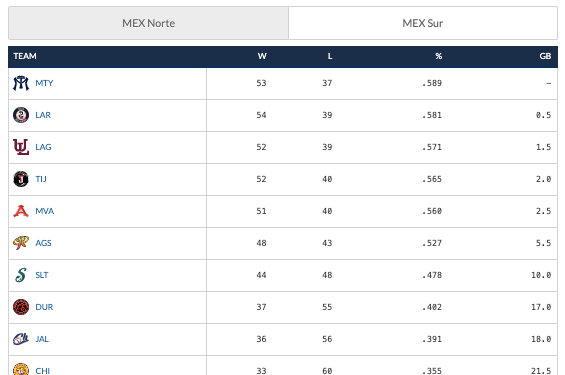Click the GB column header
The image size is (565, 375).
545,56
